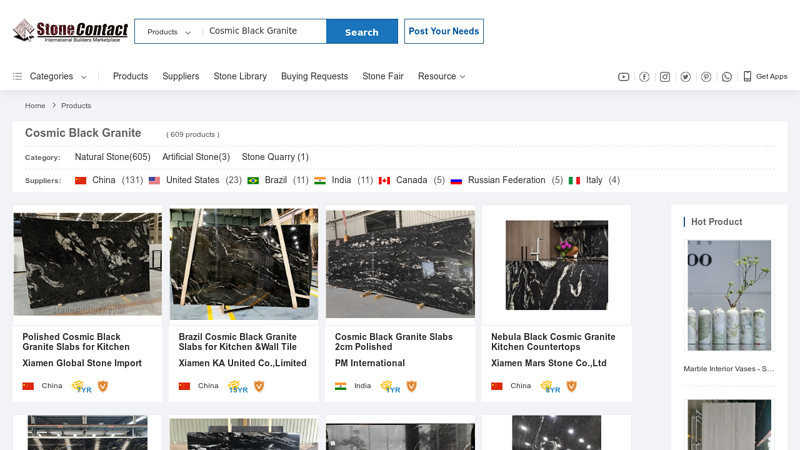This screenshot has height=450, width=800.
Task: Click the Cosmic Black Granite search field
Action: [263, 31]
